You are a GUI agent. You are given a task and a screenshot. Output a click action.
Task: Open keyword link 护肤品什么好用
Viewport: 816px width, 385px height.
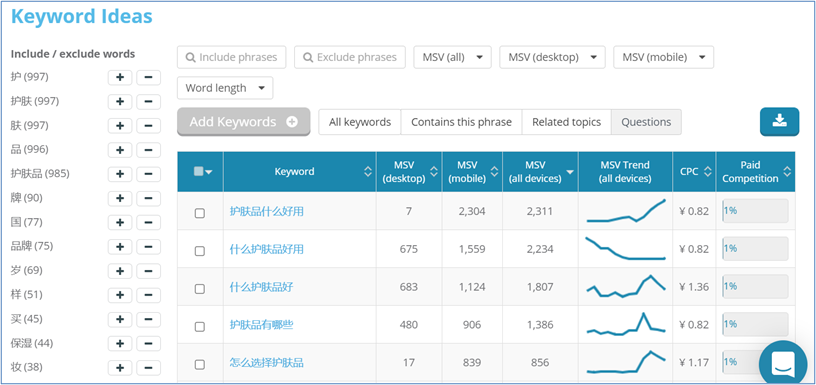tap(266, 212)
